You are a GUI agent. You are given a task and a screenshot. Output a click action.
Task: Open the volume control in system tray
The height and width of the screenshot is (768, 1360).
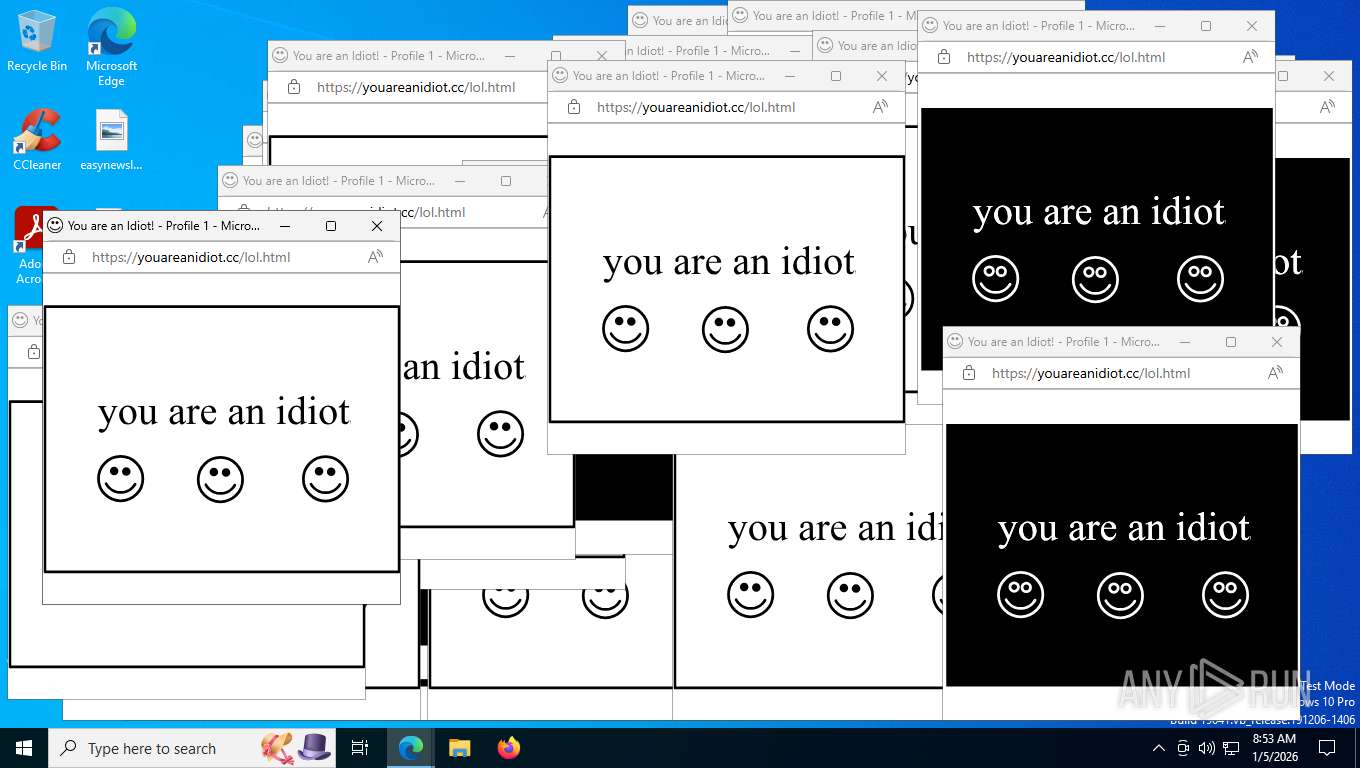1206,748
